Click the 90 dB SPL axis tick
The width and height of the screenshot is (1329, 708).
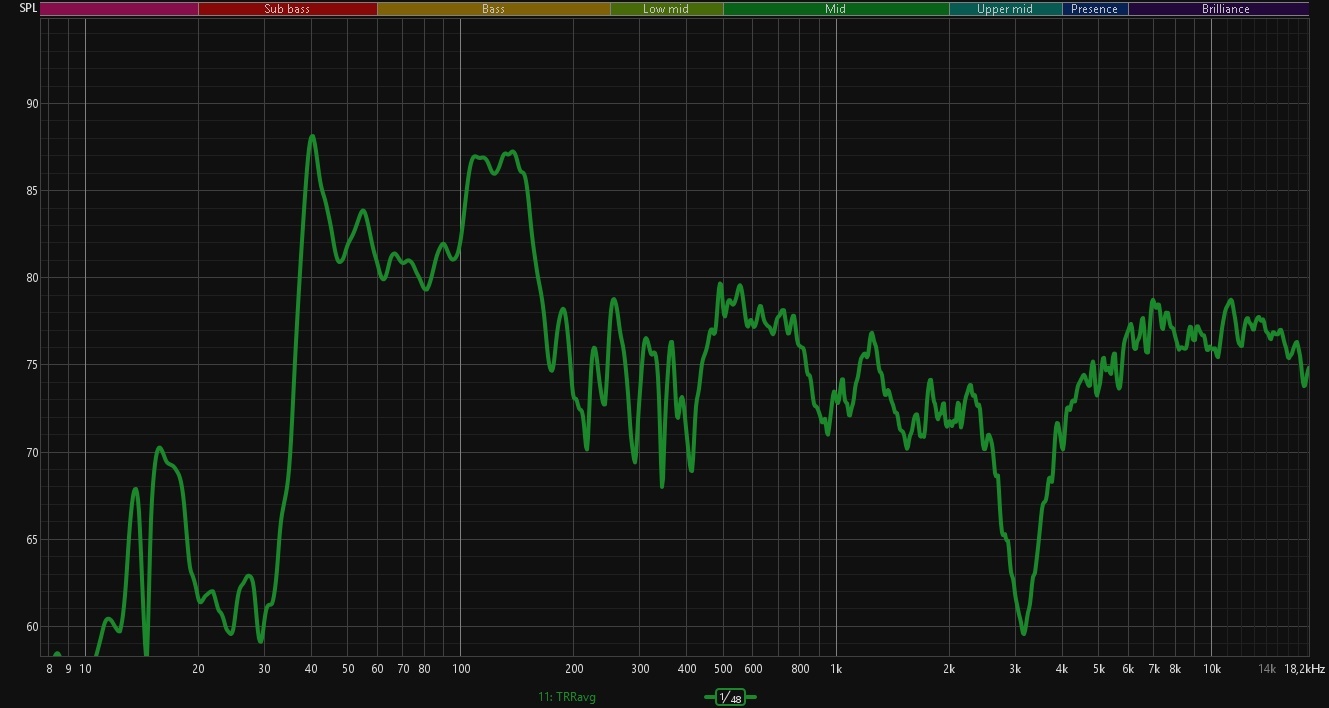[32, 104]
